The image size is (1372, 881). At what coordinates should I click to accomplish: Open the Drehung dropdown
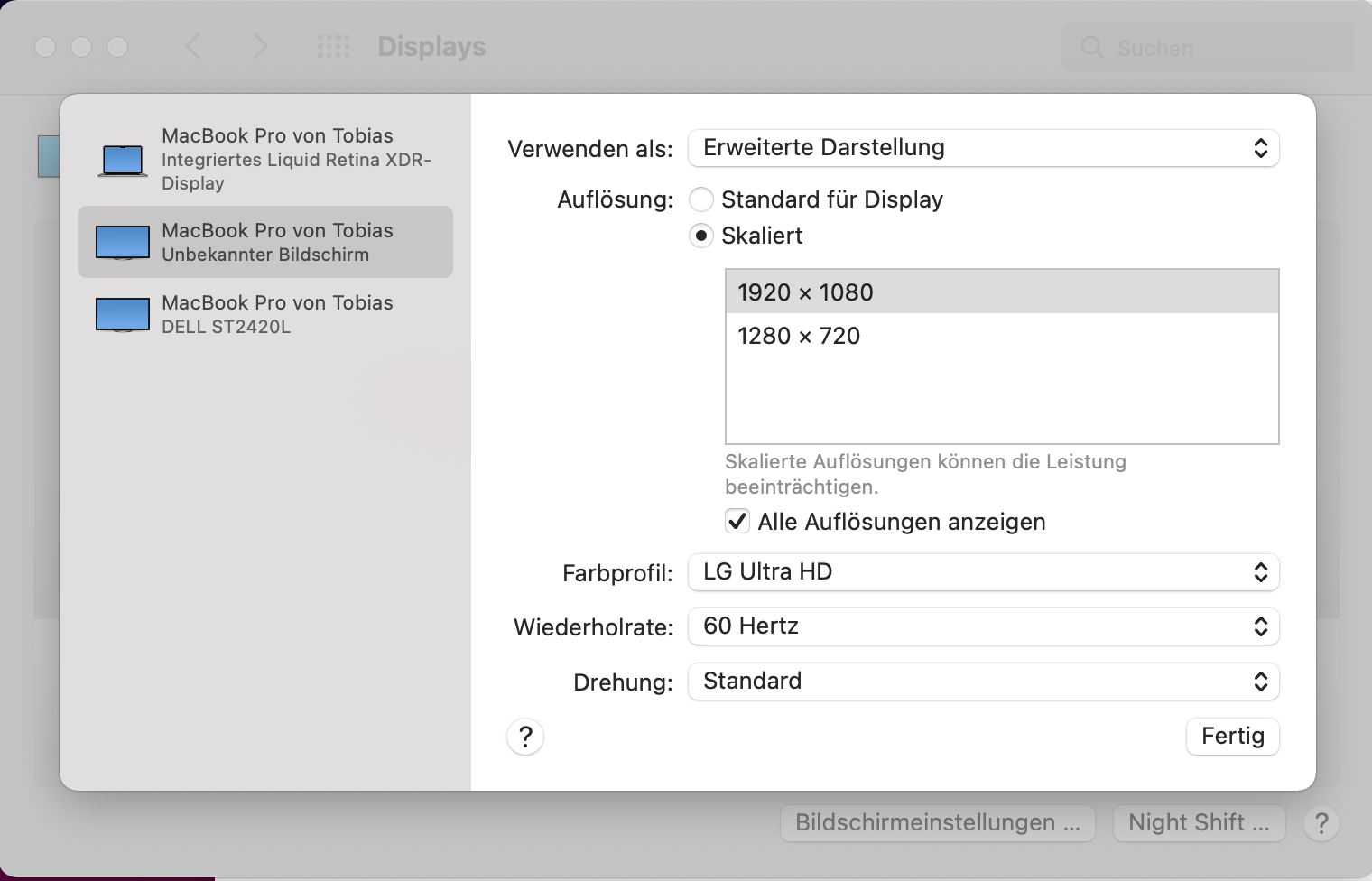[983, 682]
